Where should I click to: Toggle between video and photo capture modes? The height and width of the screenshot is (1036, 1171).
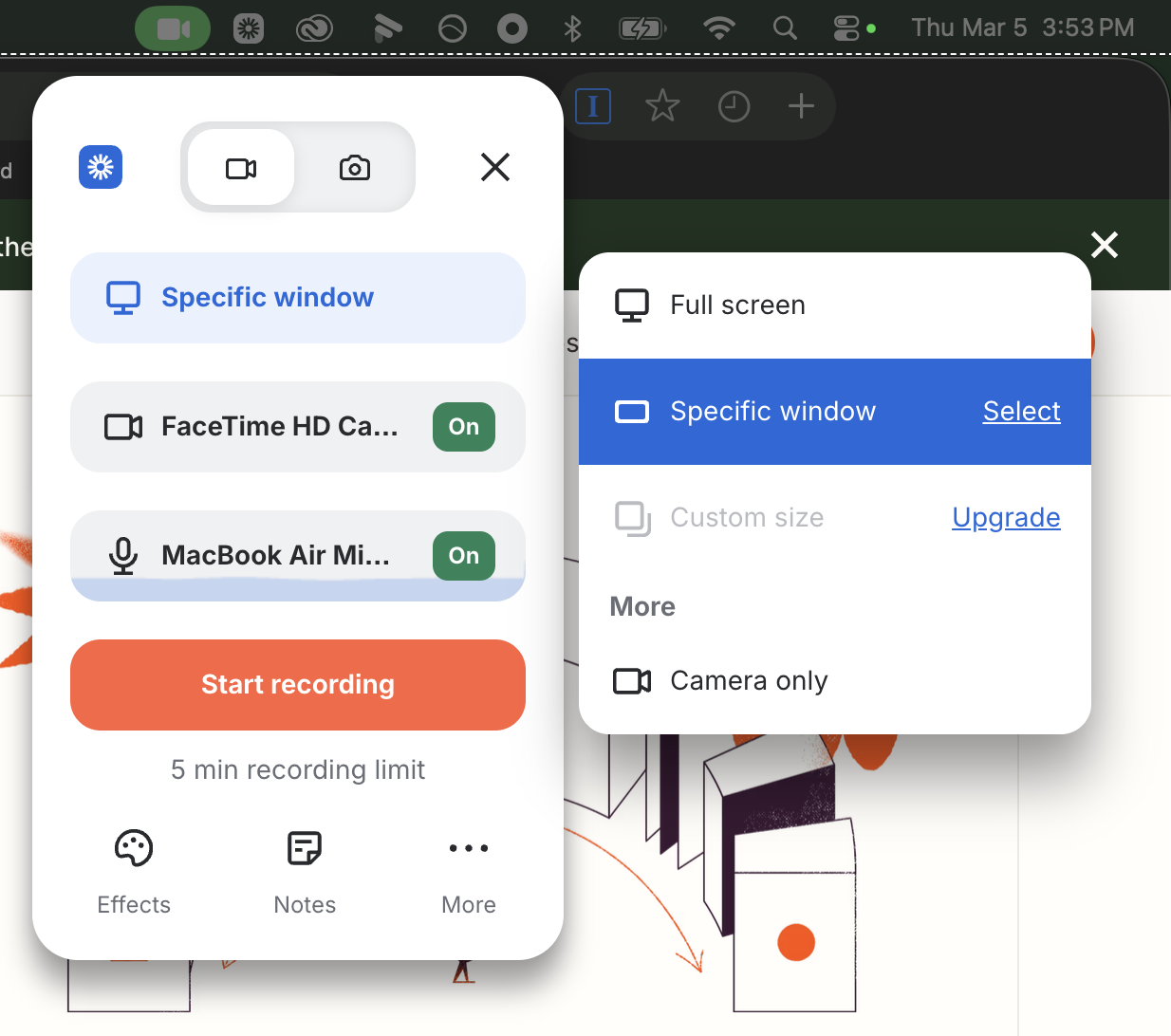point(297,167)
